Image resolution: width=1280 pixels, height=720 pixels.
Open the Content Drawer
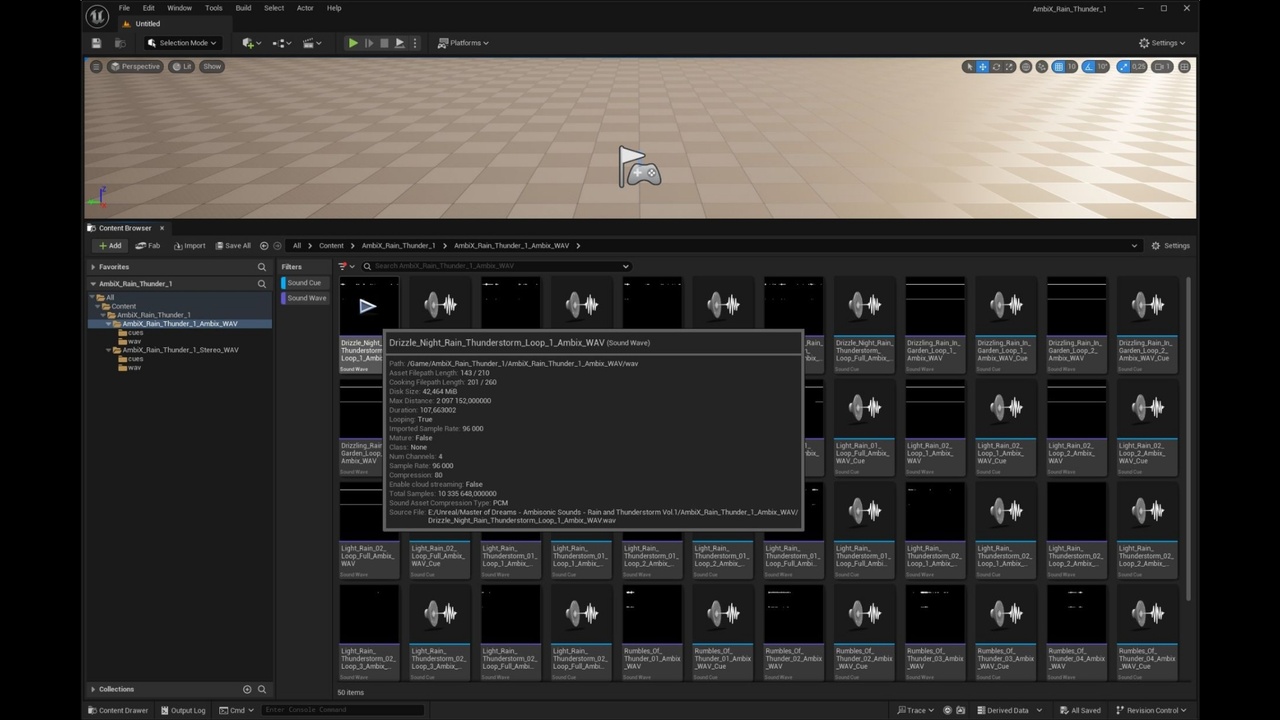(118, 710)
